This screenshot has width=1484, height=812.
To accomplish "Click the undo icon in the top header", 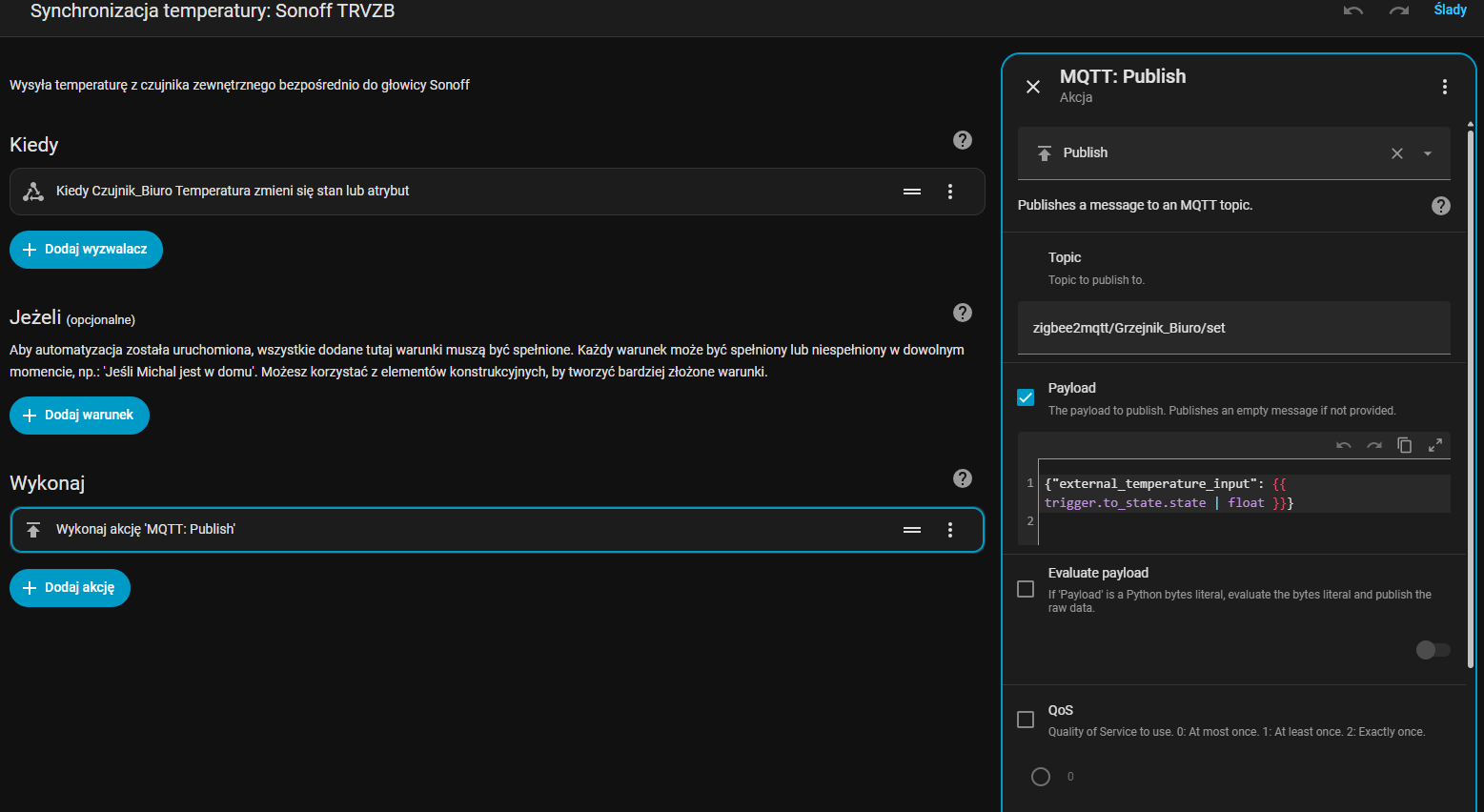I will [1352, 10].
